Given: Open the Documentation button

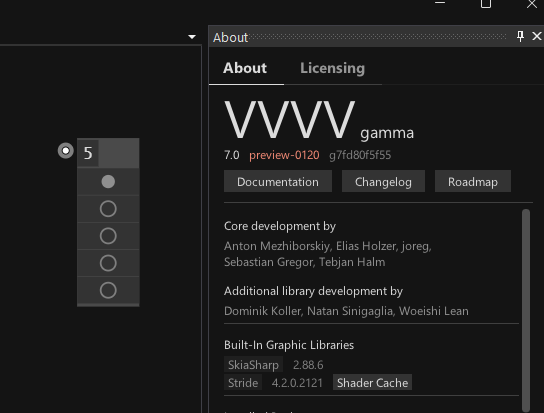Looking at the screenshot, I should (x=278, y=182).
